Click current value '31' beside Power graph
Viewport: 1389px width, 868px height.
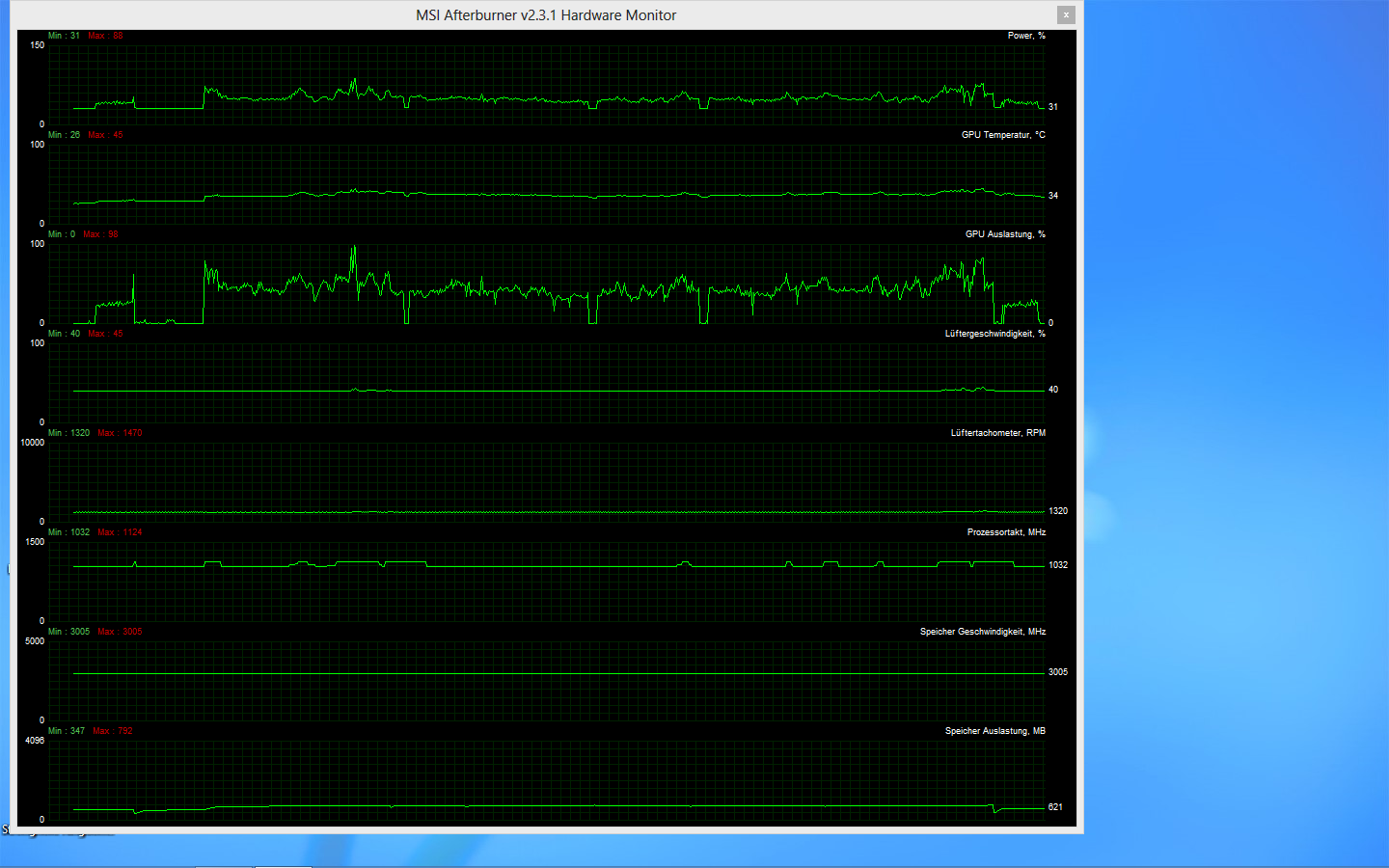1053,107
